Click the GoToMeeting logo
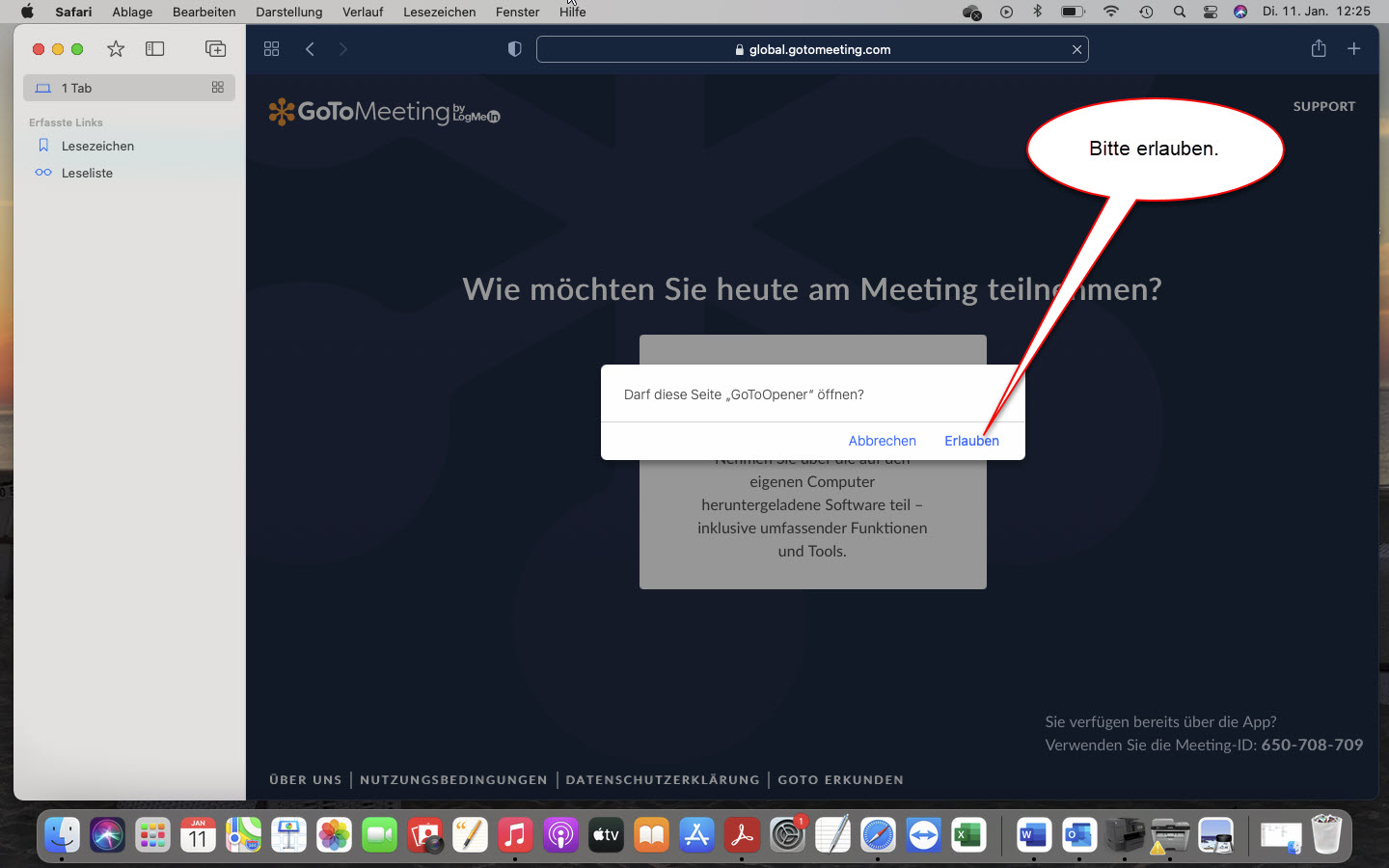 [x=384, y=112]
